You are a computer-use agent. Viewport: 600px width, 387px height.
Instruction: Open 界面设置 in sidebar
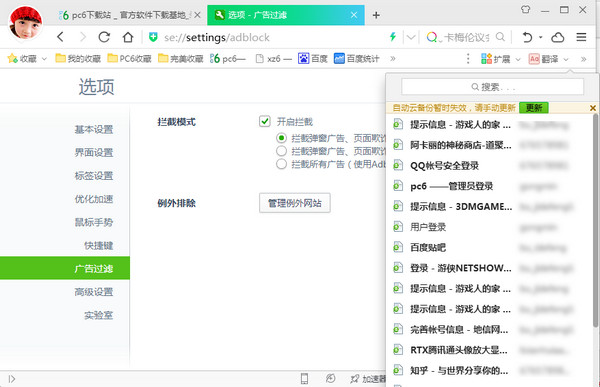(94, 152)
